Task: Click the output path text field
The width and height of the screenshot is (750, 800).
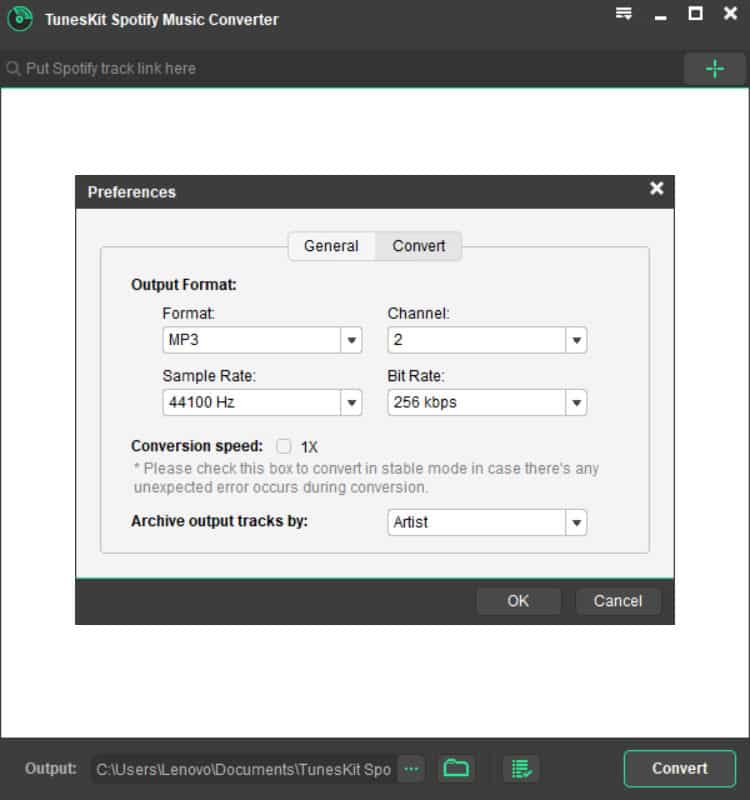Action: point(243,768)
